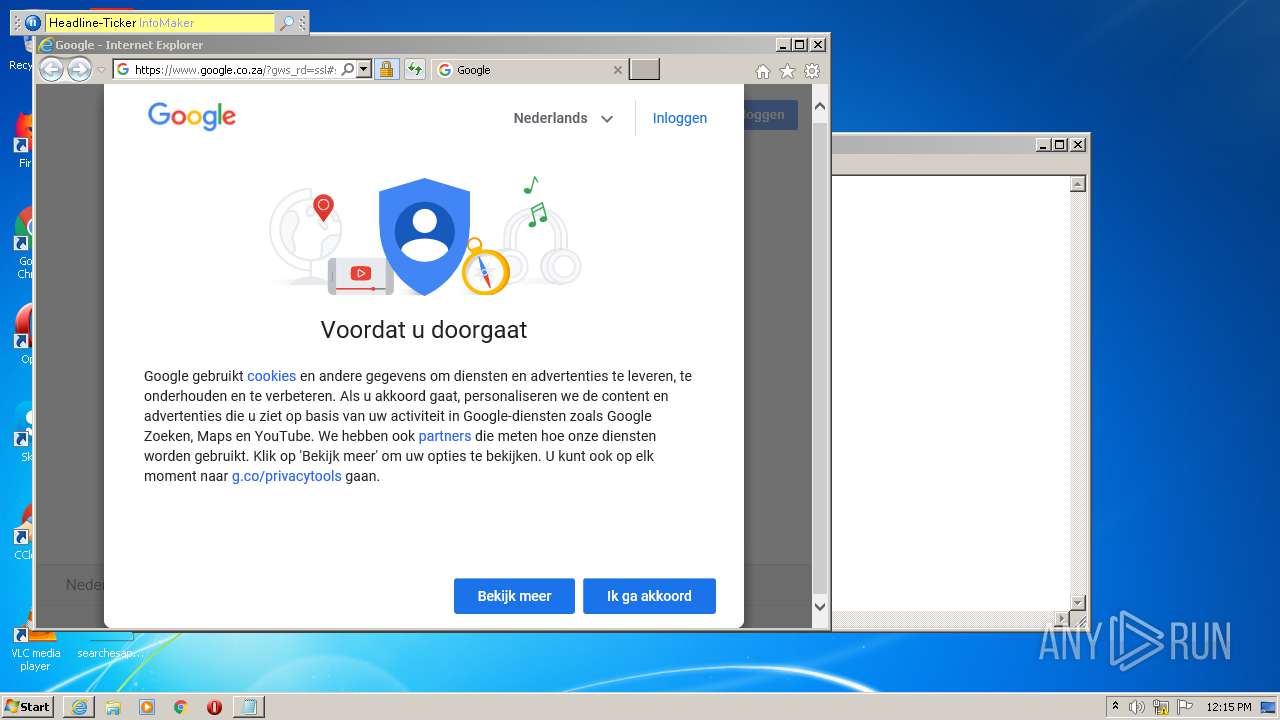Click the Internet Explorer address bar URL
The height and width of the screenshot is (720, 1280).
point(235,70)
